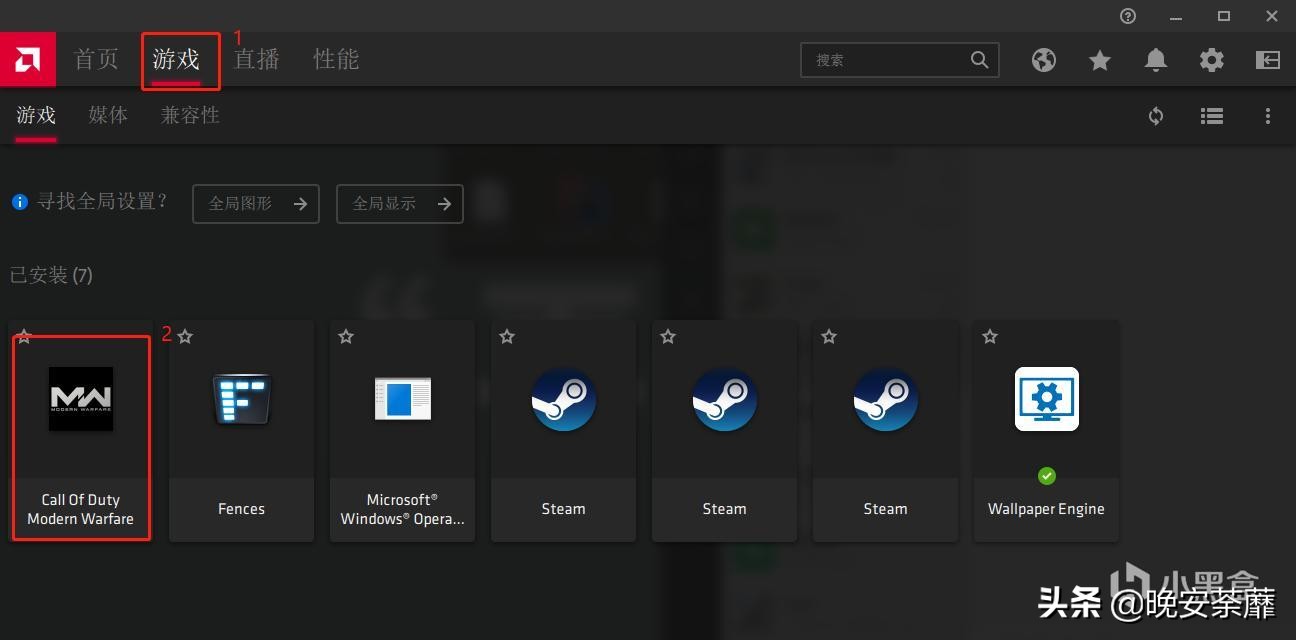Viewport: 1296px width, 640px height.
Task: Toggle the favorite star on Fences
Action: (185, 337)
